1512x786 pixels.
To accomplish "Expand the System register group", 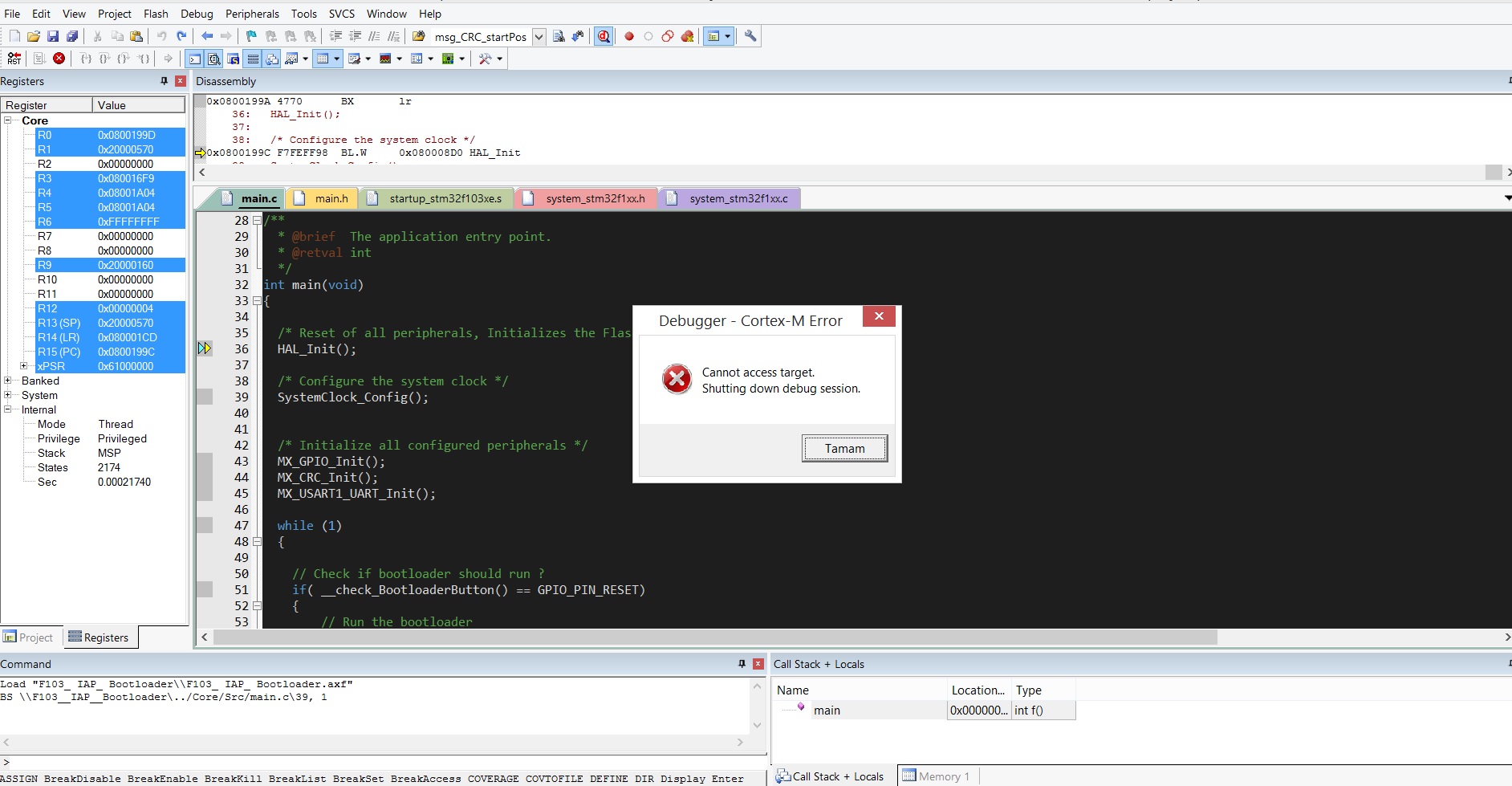I will (x=7, y=395).
